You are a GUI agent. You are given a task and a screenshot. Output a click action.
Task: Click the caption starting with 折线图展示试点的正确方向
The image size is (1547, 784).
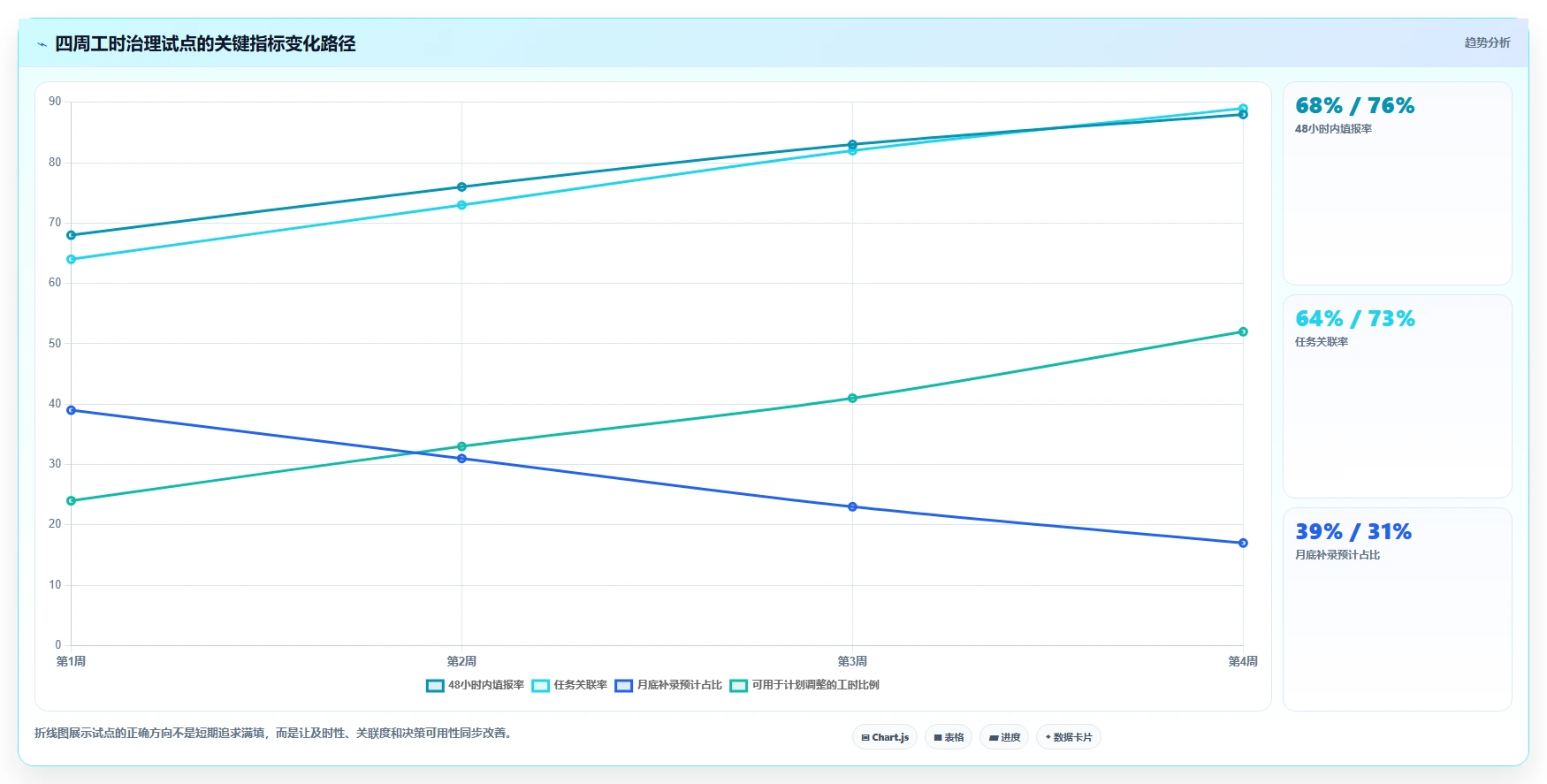(275, 733)
